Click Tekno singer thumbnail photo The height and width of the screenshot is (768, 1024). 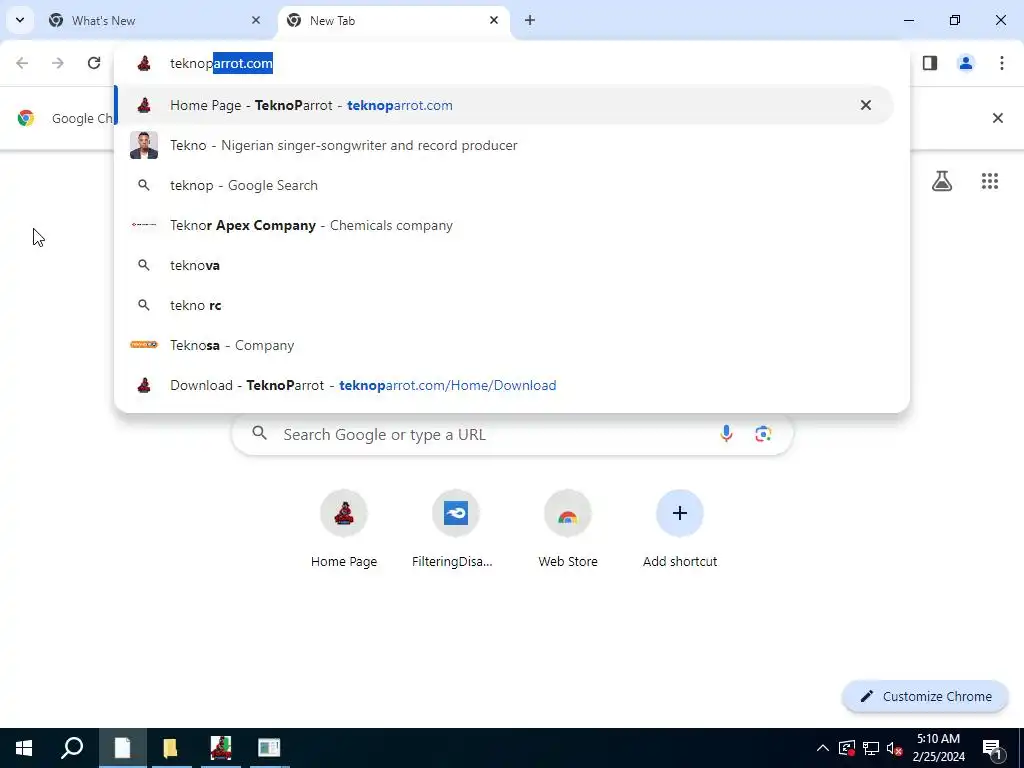click(x=144, y=145)
